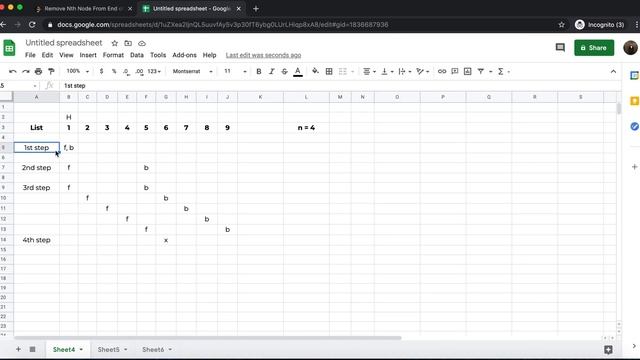Toggle bold formatting

259,71
